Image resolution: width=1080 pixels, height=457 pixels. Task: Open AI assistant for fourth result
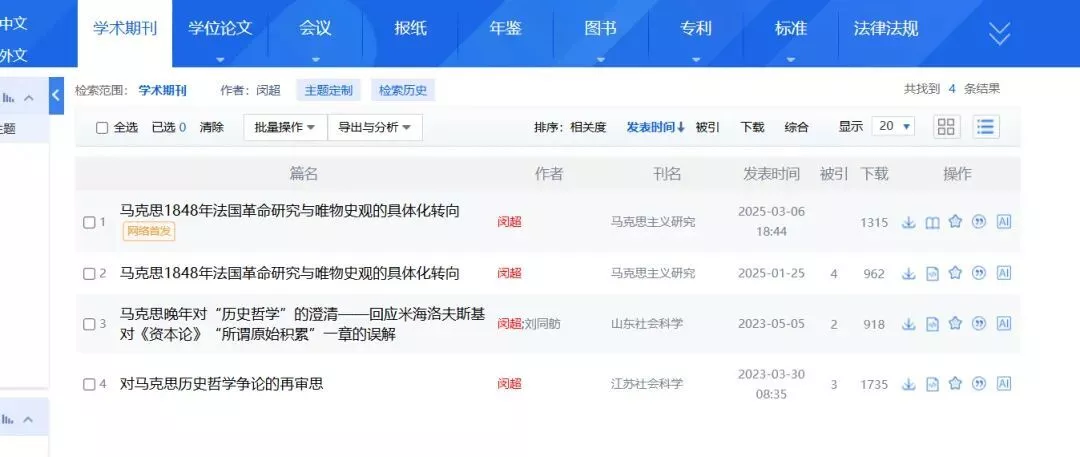coord(1004,384)
